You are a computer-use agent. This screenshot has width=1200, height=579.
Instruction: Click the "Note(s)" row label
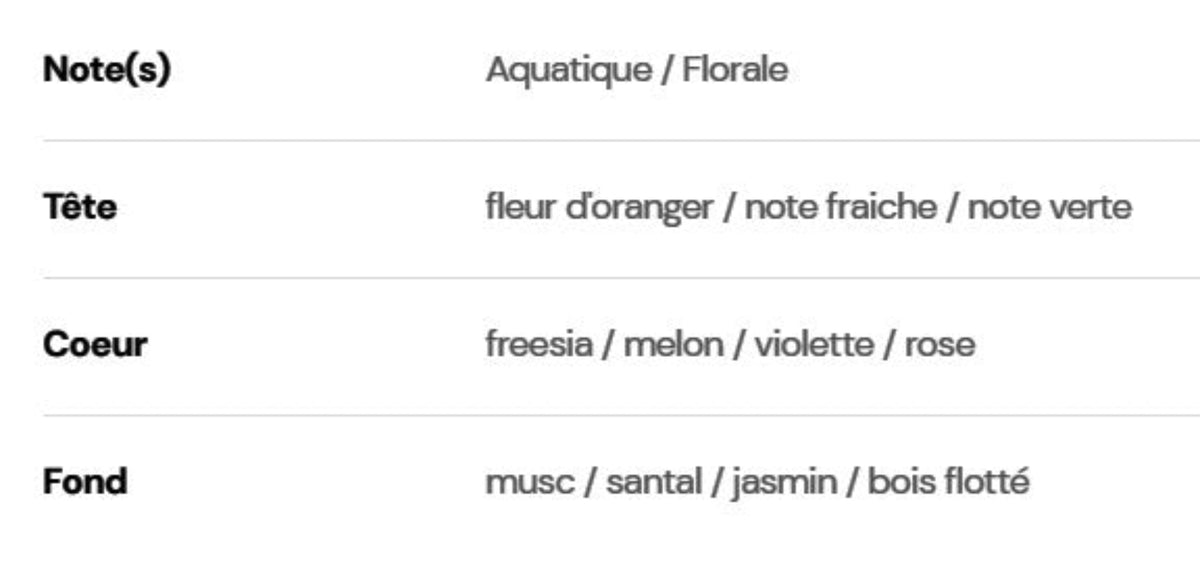[x=107, y=71]
